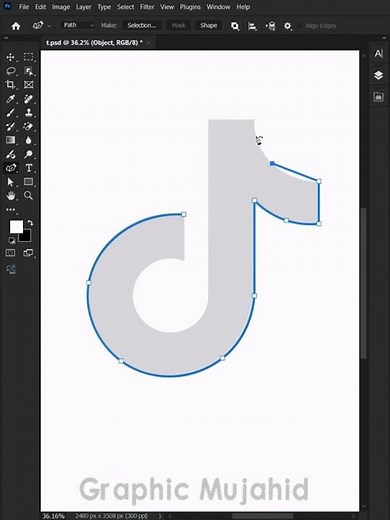Open the Window menu
This screenshot has height=520, width=390.
tap(218, 7)
